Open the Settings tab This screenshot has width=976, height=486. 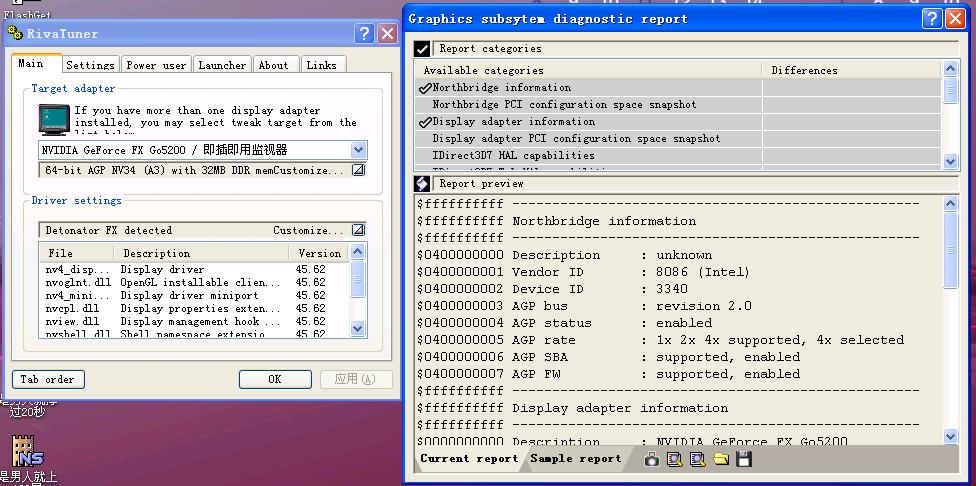(x=90, y=65)
